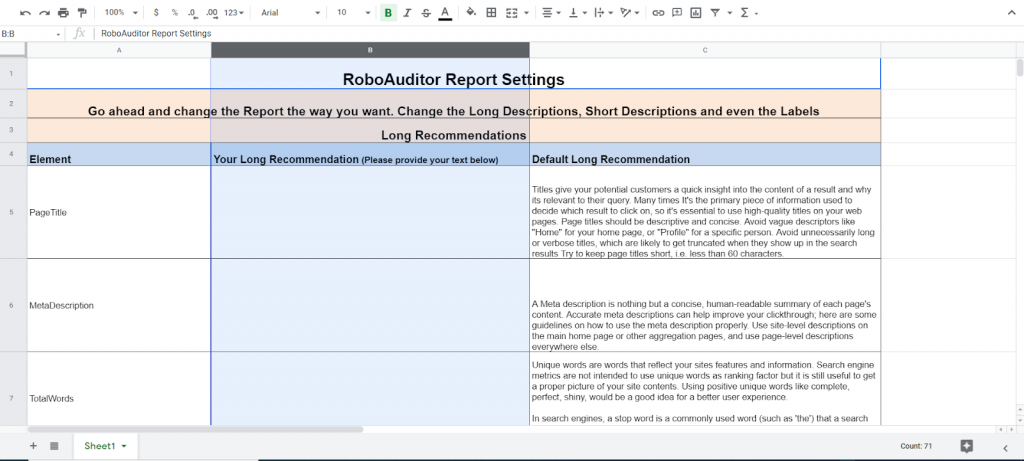Open filter views dropdown arrow

729,13
